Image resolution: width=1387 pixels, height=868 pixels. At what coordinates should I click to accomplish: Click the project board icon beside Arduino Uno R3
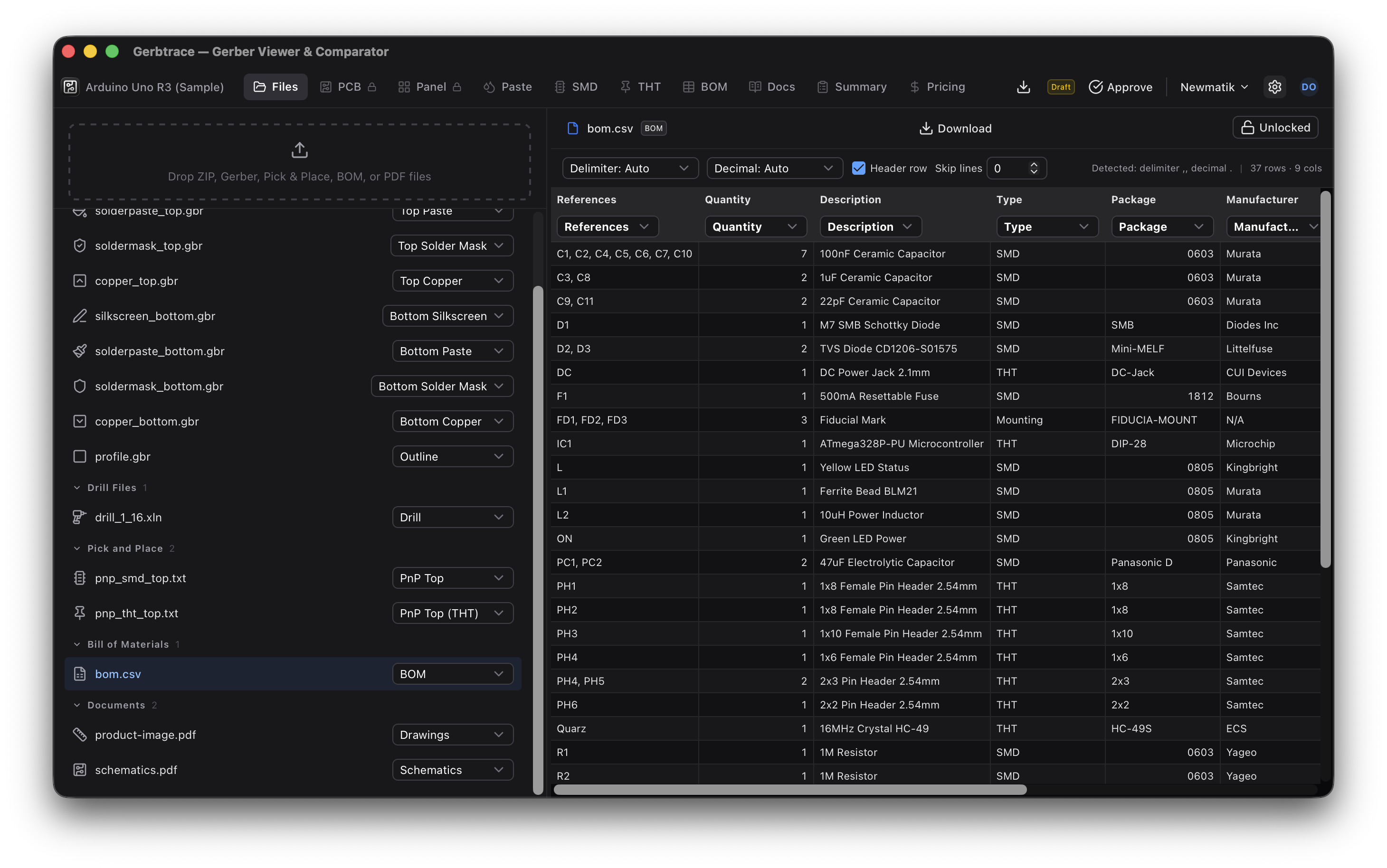pos(70,87)
